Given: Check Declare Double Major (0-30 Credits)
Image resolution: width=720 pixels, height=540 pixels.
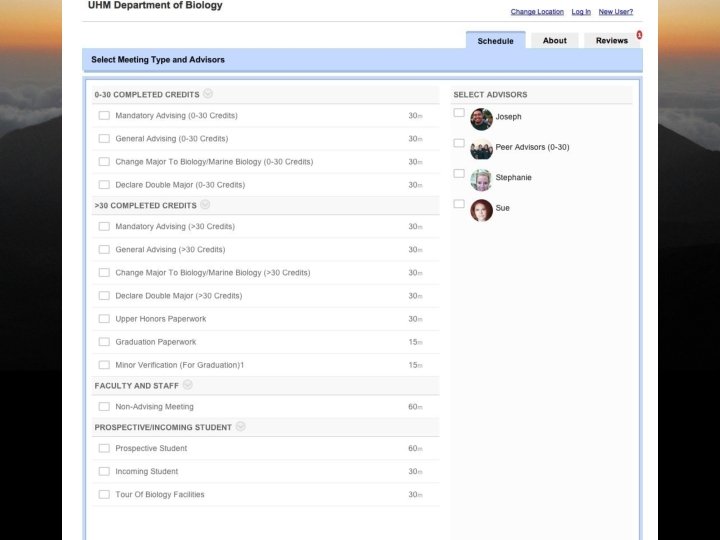Looking at the screenshot, I should (x=104, y=185).
